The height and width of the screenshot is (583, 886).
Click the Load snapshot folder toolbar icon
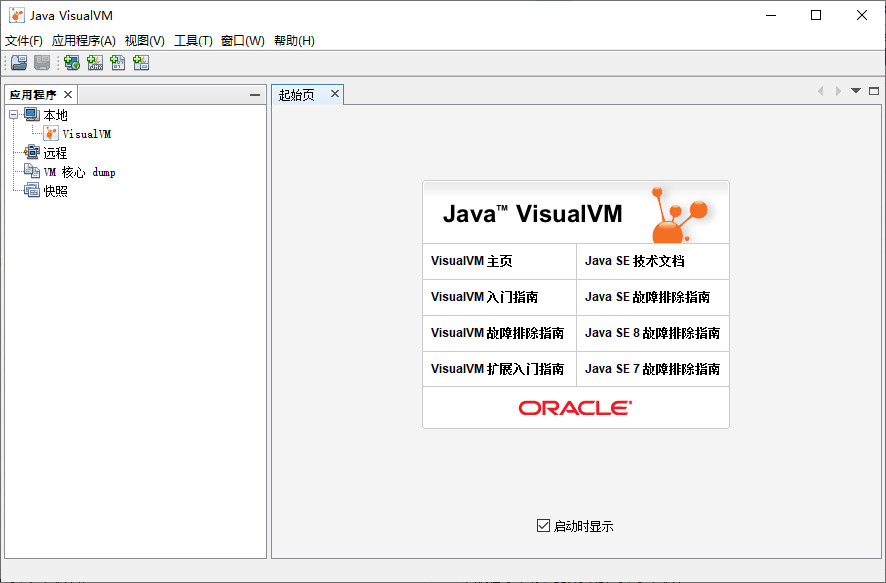(19, 63)
